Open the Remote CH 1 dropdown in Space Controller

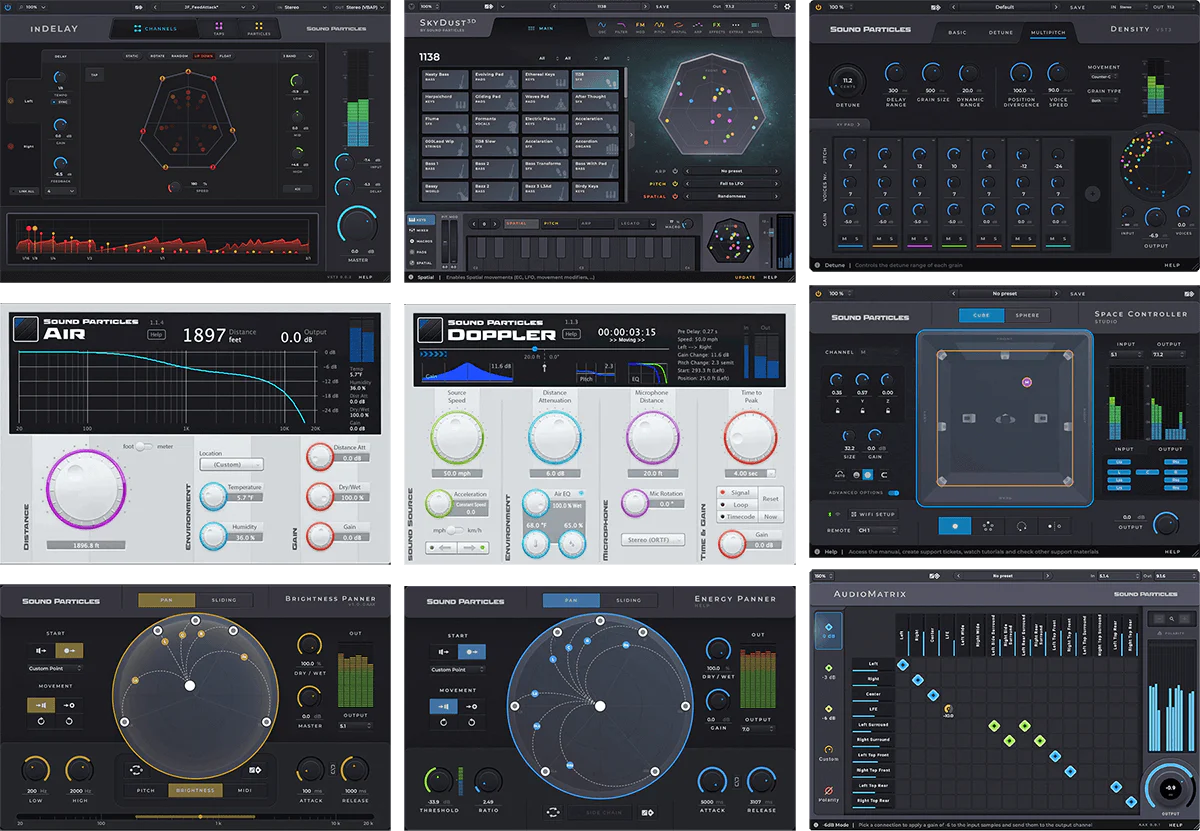pos(879,530)
